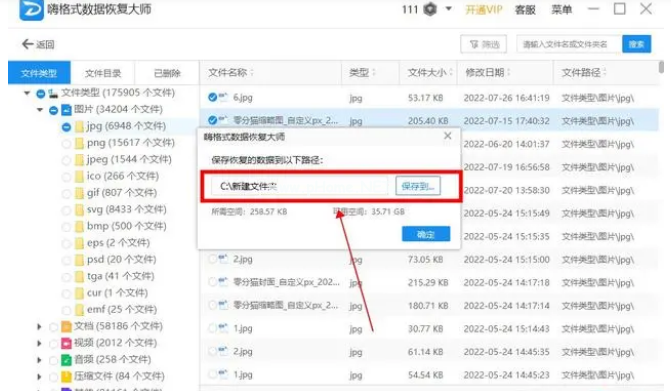Expand the 文档 (58186 个文件) node
Screen dimensions: 671x391
click(x=39, y=327)
